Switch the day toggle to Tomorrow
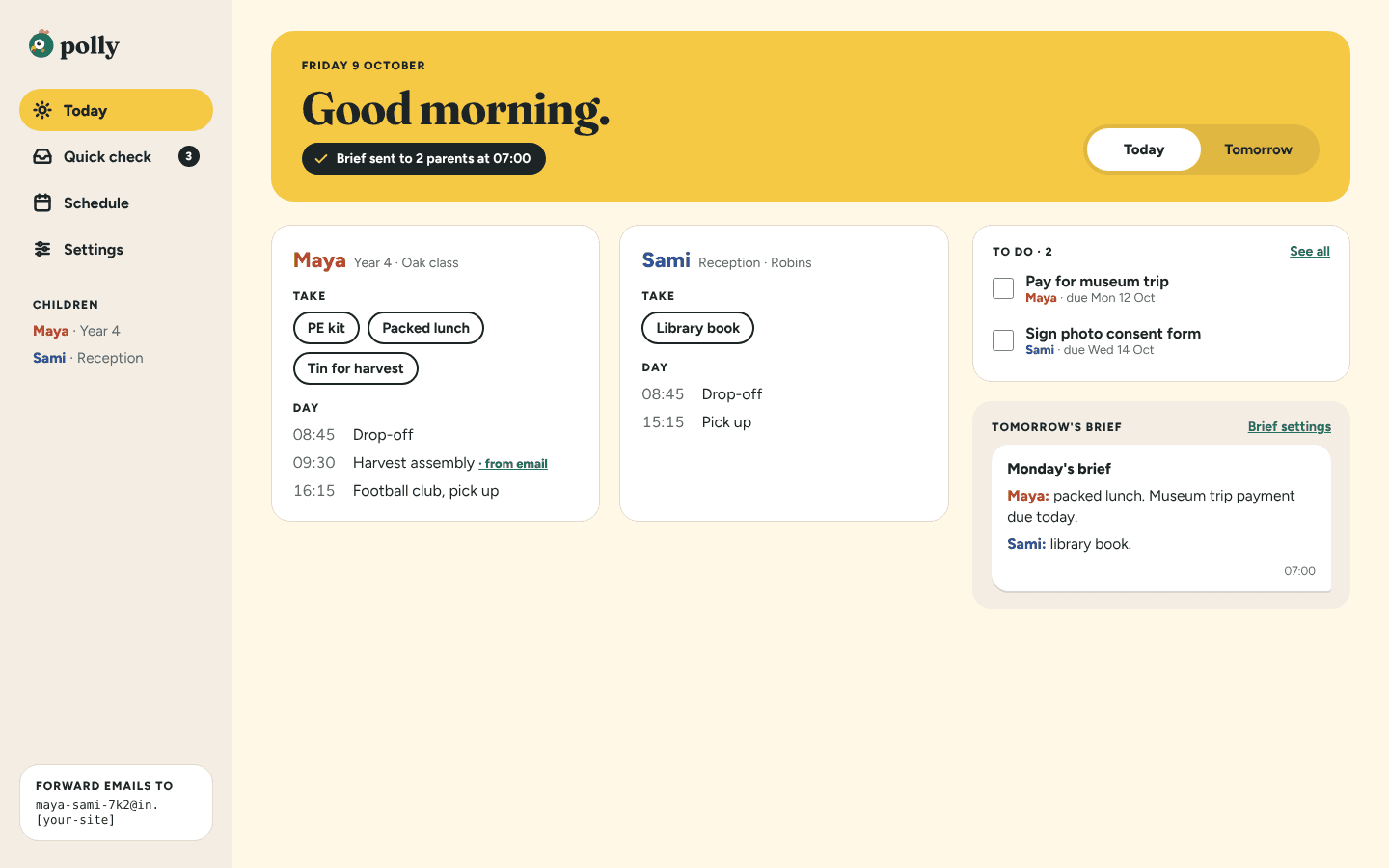 pos(1258,149)
